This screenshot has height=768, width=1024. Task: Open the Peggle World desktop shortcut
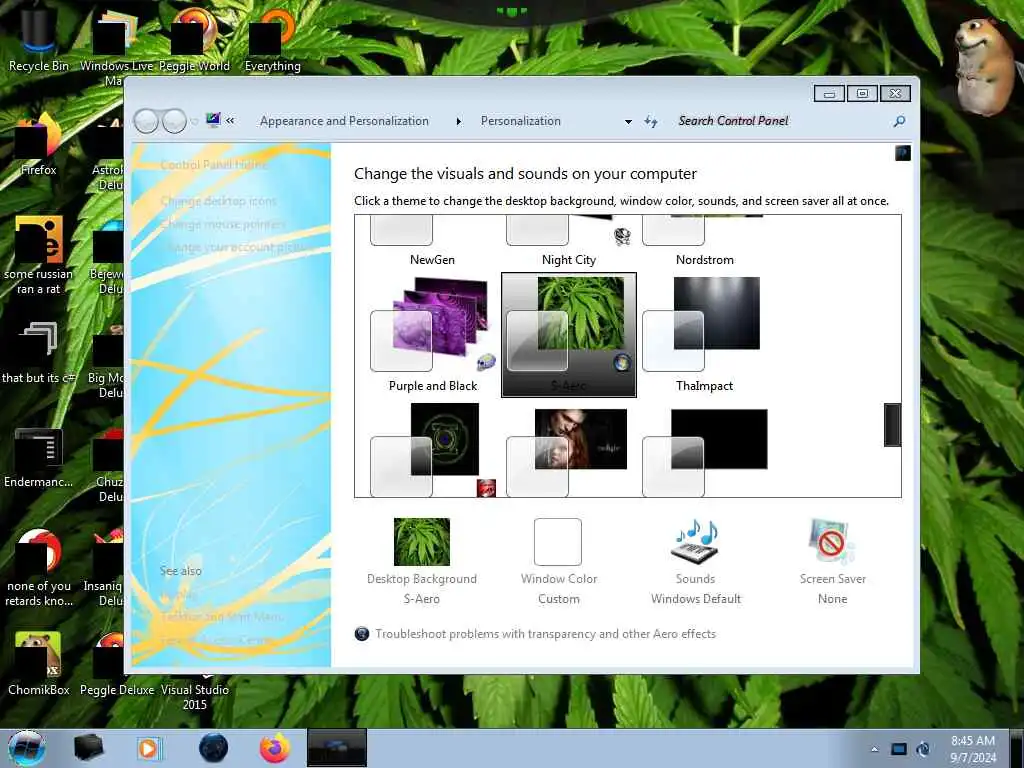tap(194, 38)
